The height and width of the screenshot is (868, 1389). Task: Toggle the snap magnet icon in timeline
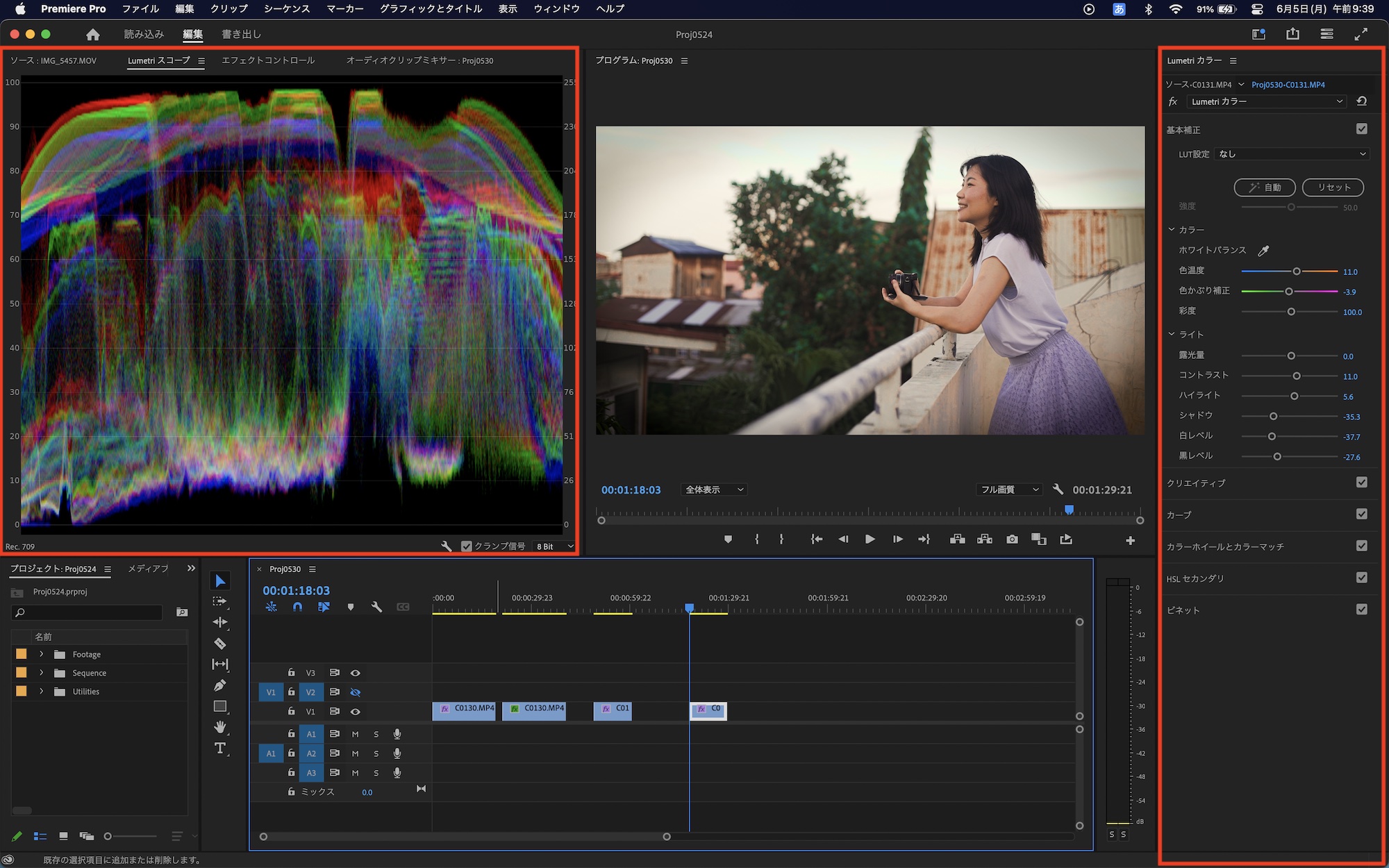297,607
